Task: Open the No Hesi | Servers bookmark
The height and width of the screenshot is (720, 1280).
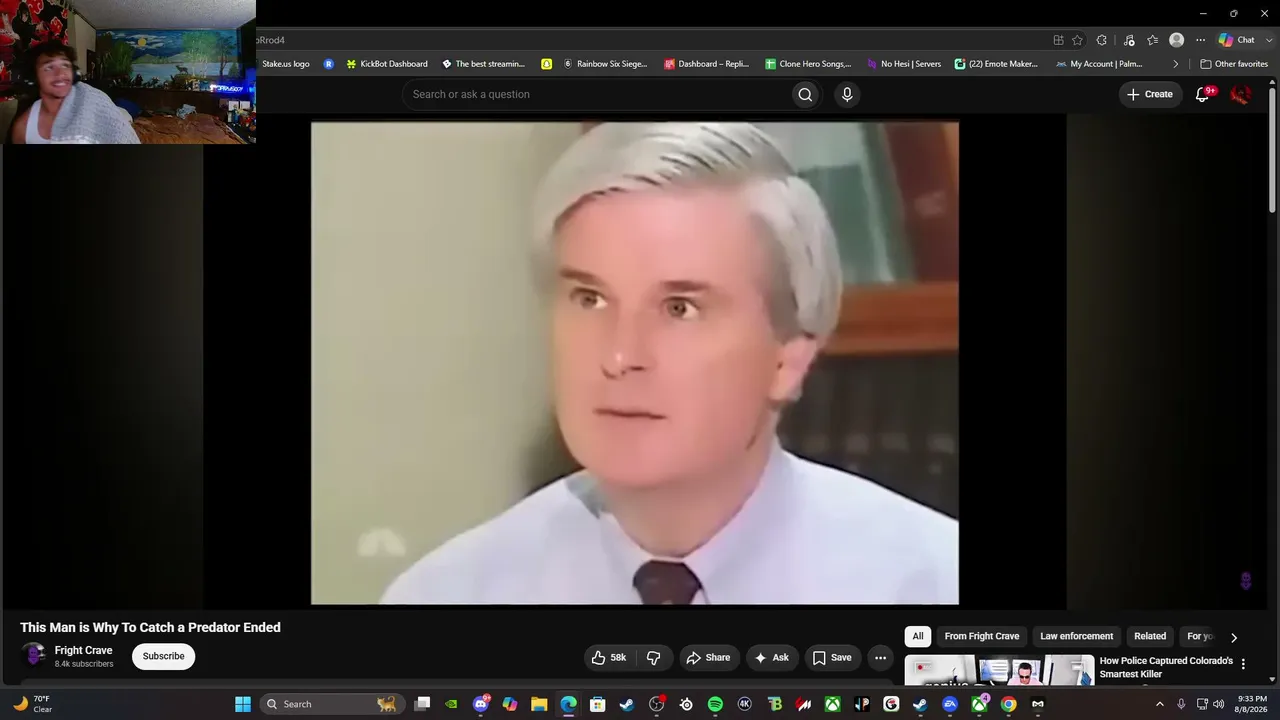Action: 904,64
